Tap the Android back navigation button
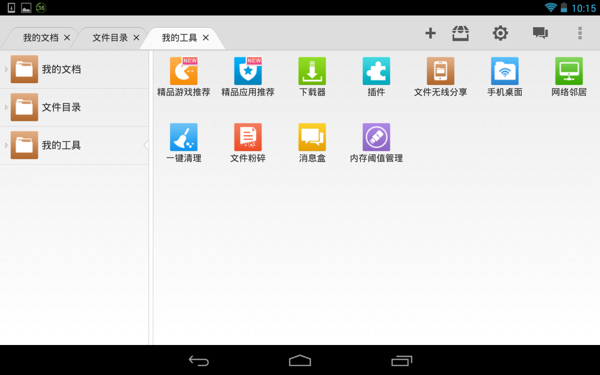The width and height of the screenshot is (600, 375). click(x=199, y=360)
